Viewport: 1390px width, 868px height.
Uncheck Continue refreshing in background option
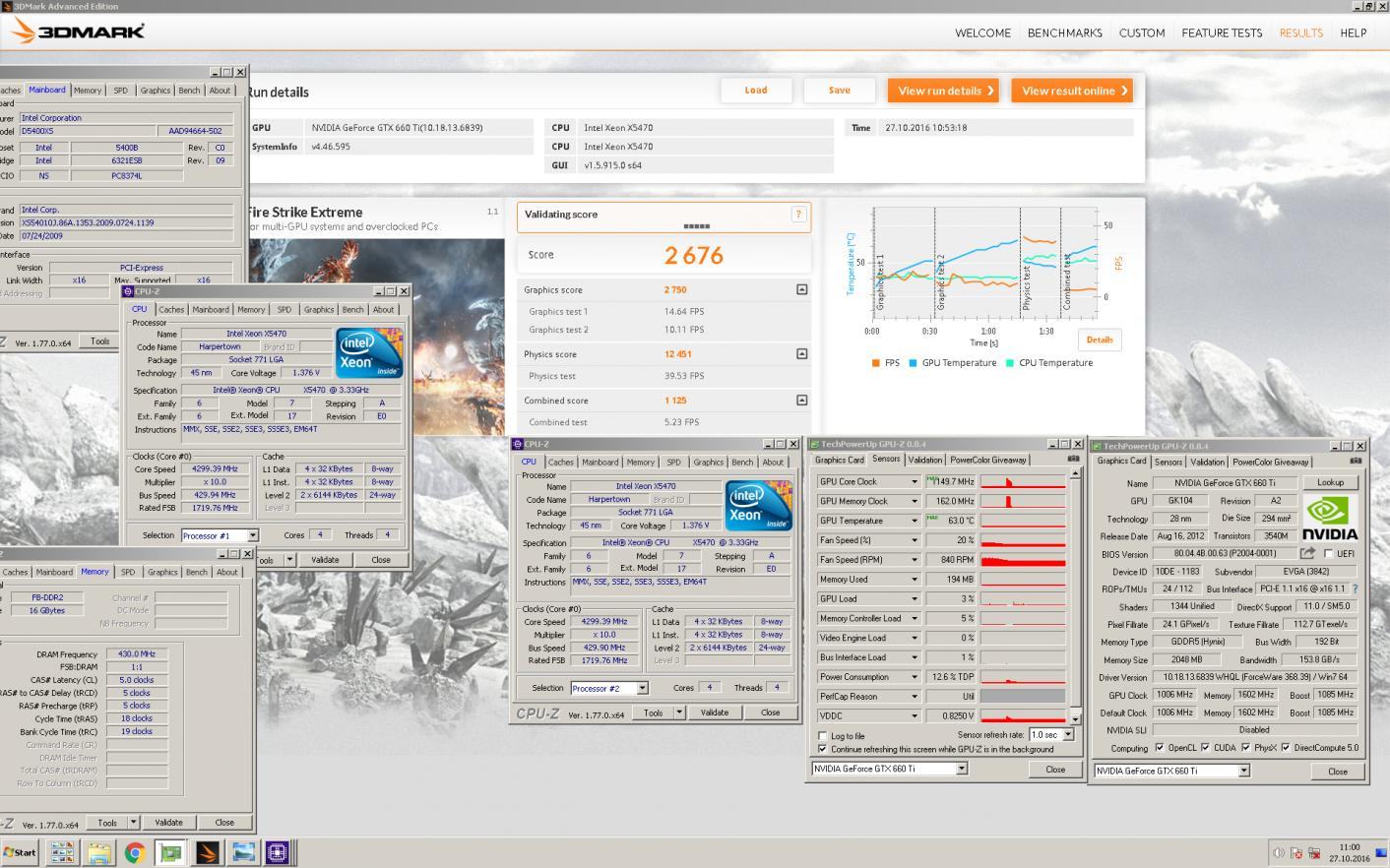823,749
